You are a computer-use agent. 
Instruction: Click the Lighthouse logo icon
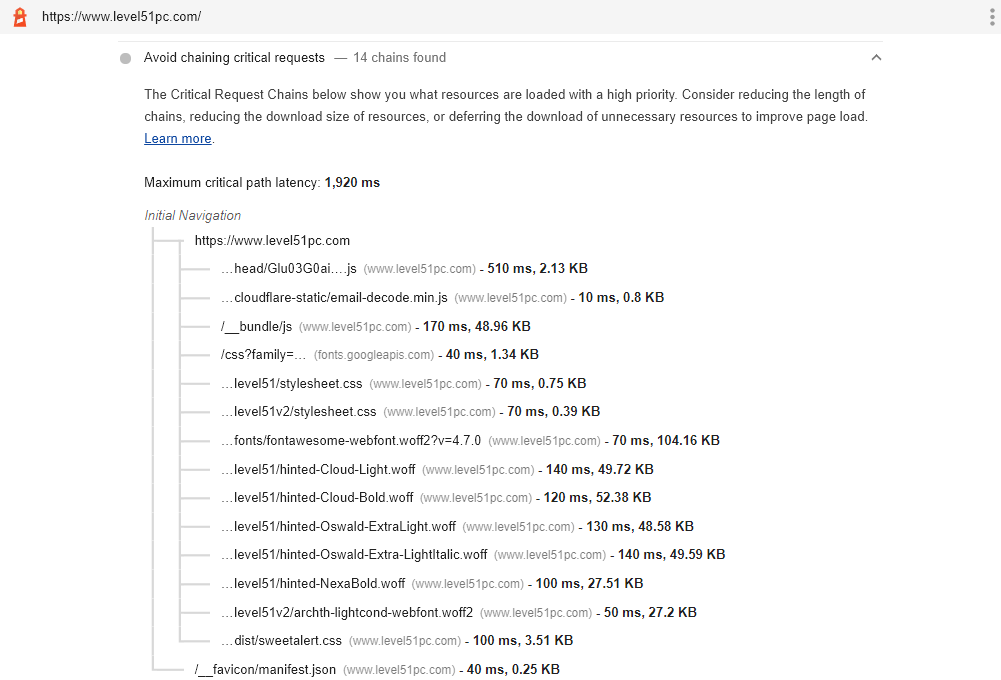click(20, 17)
